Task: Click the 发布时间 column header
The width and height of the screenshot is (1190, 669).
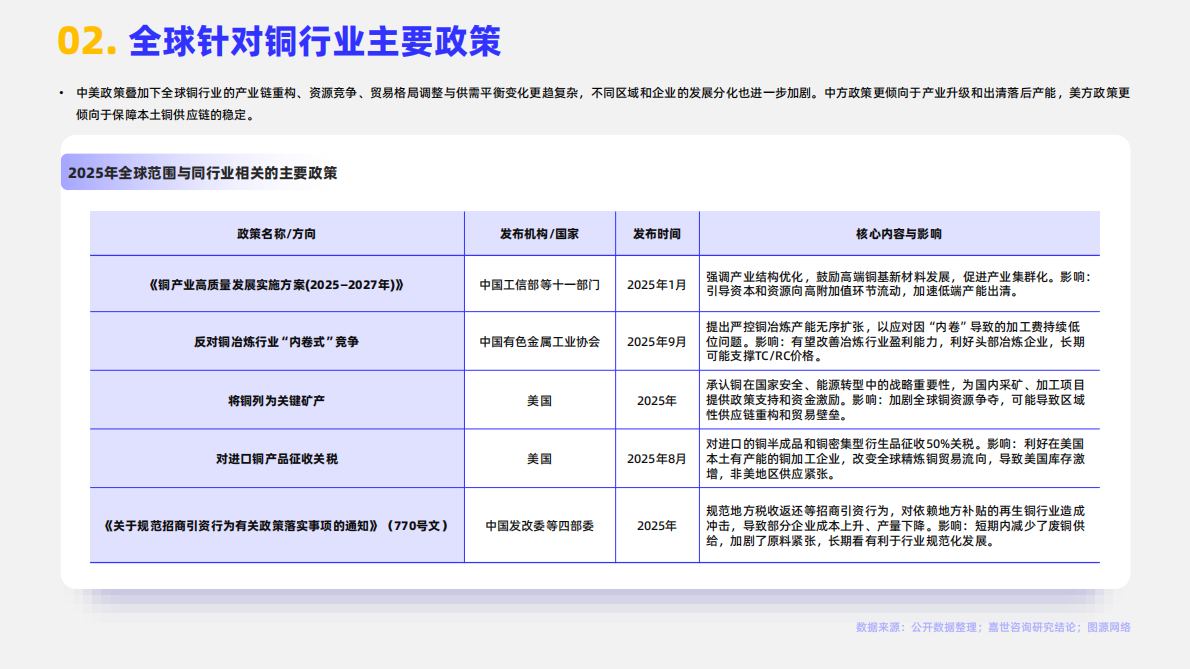Action: tap(657, 234)
